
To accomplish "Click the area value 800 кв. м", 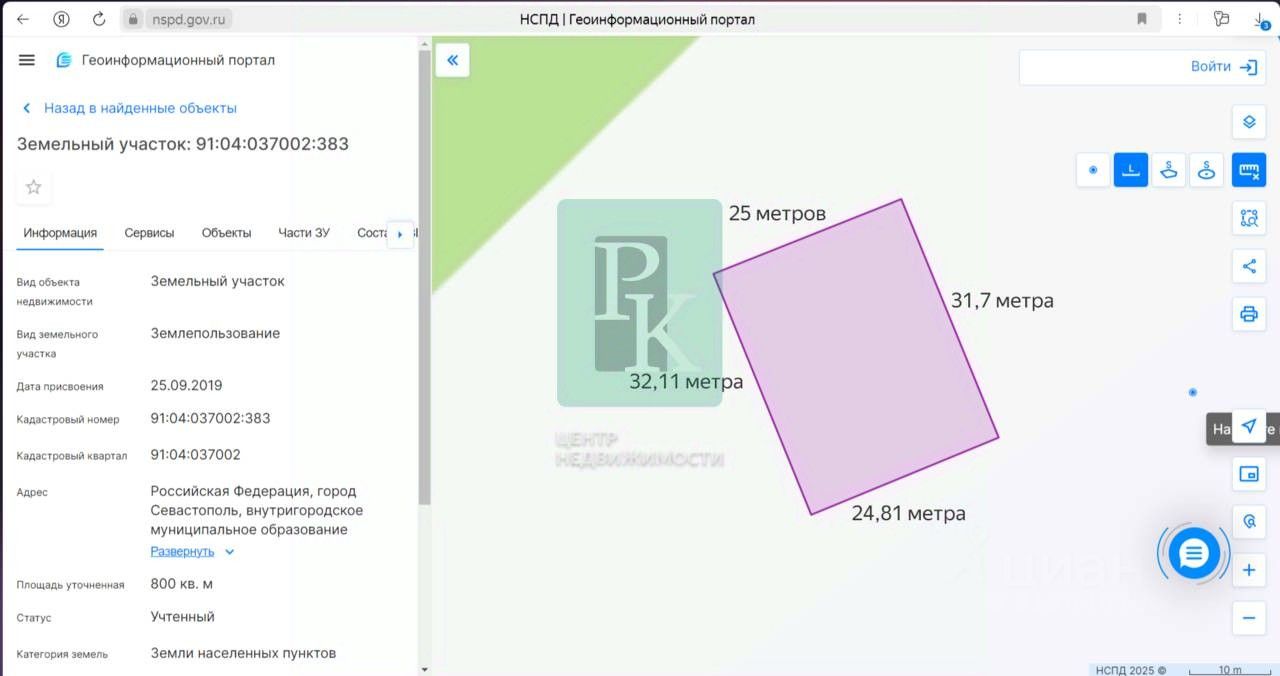I will 181,583.
